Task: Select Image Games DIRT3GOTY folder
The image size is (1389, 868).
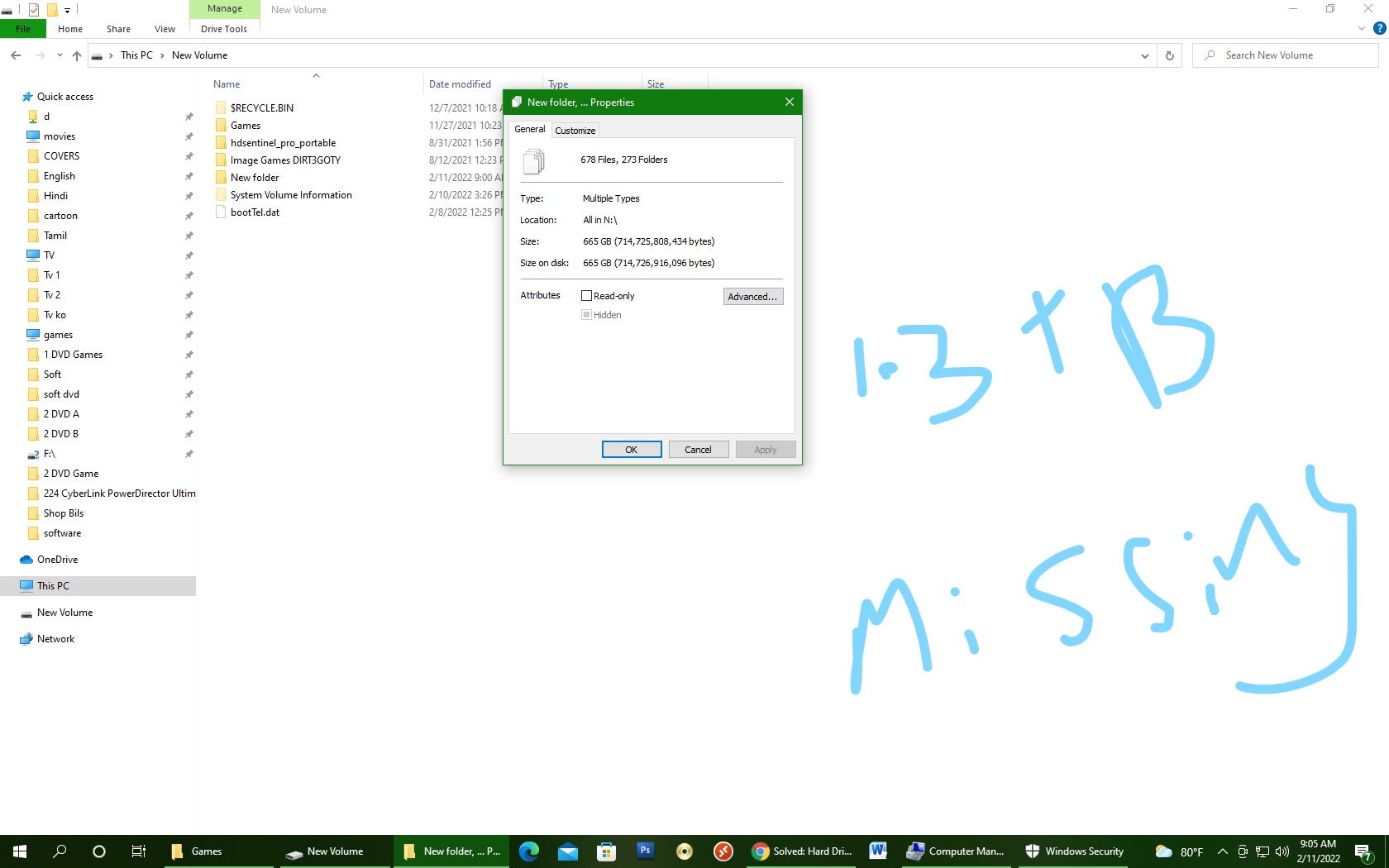Action: click(x=285, y=160)
